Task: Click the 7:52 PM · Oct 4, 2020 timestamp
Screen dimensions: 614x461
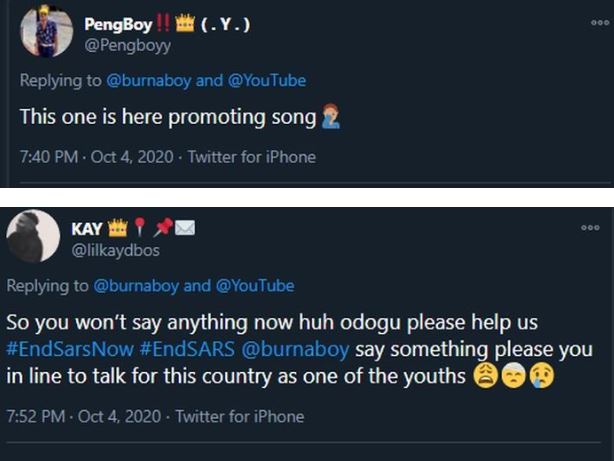Action: pyautogui.click(x=85, y=416)
